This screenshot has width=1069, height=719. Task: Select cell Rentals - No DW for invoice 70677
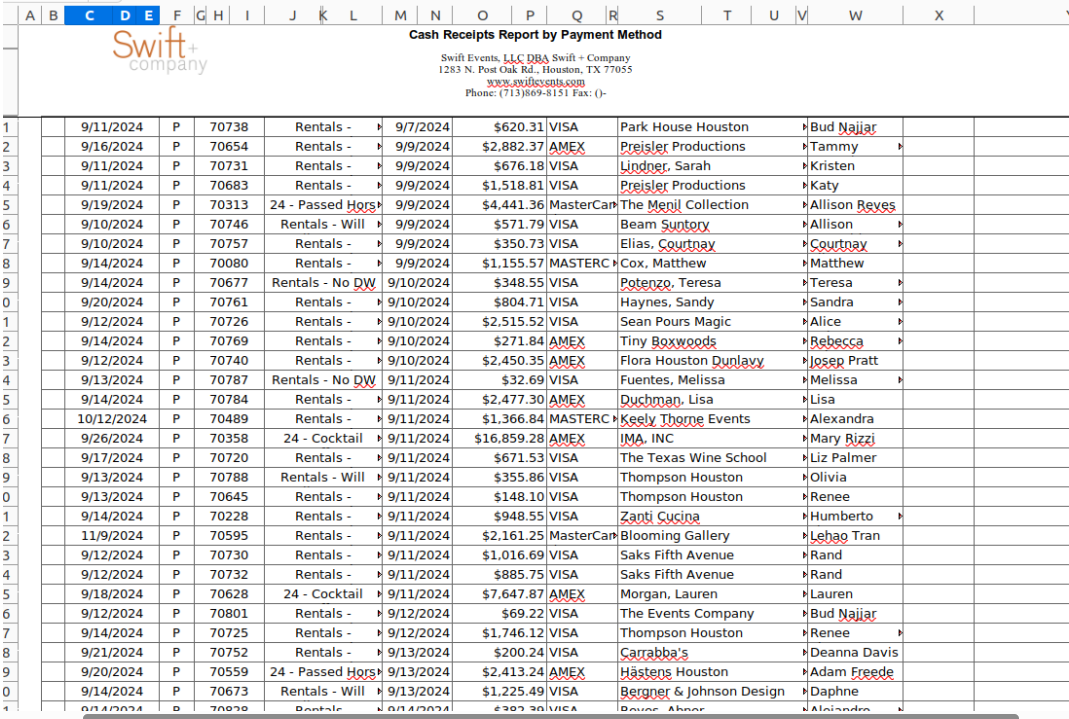[323, 282]
